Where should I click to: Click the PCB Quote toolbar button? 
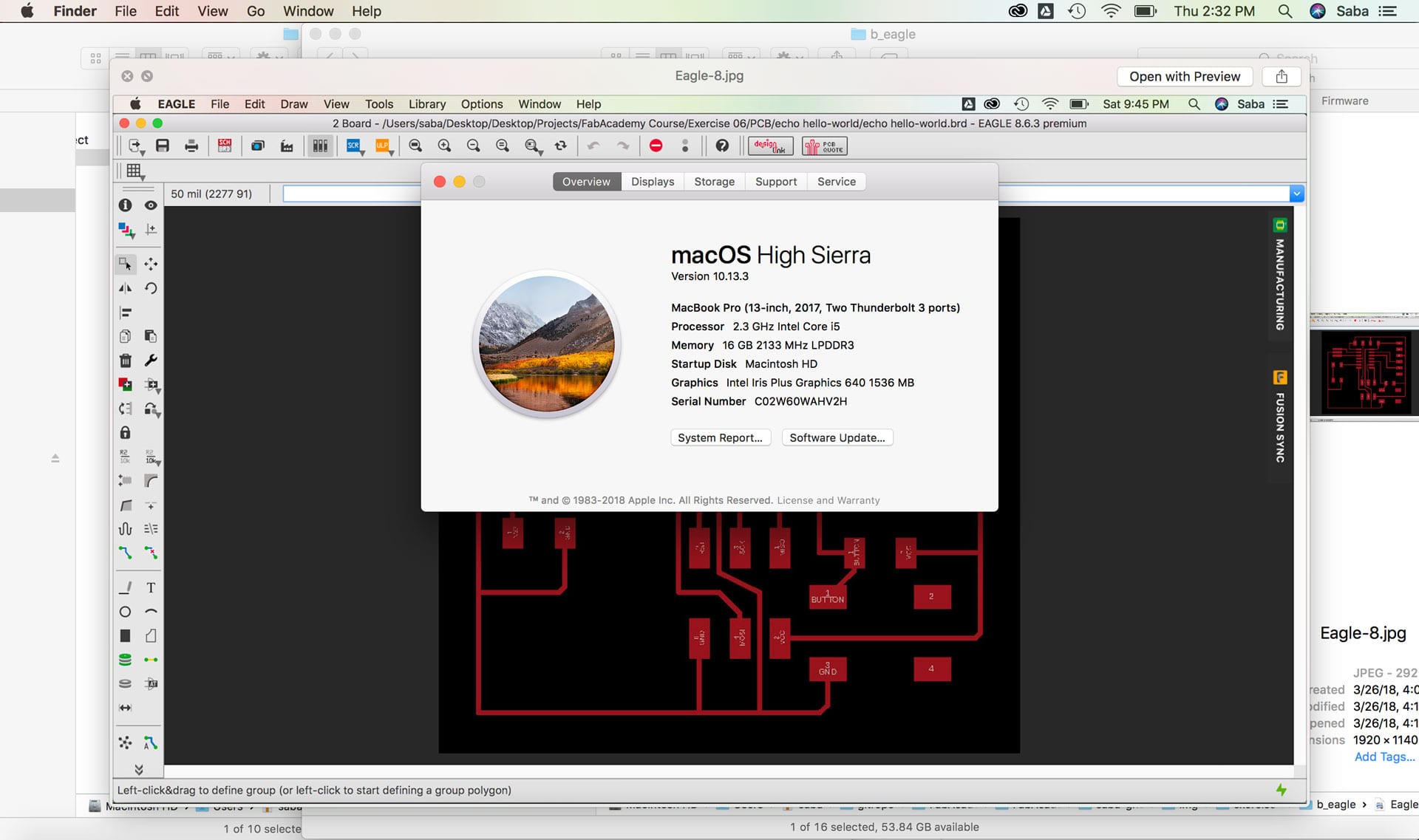825,146
